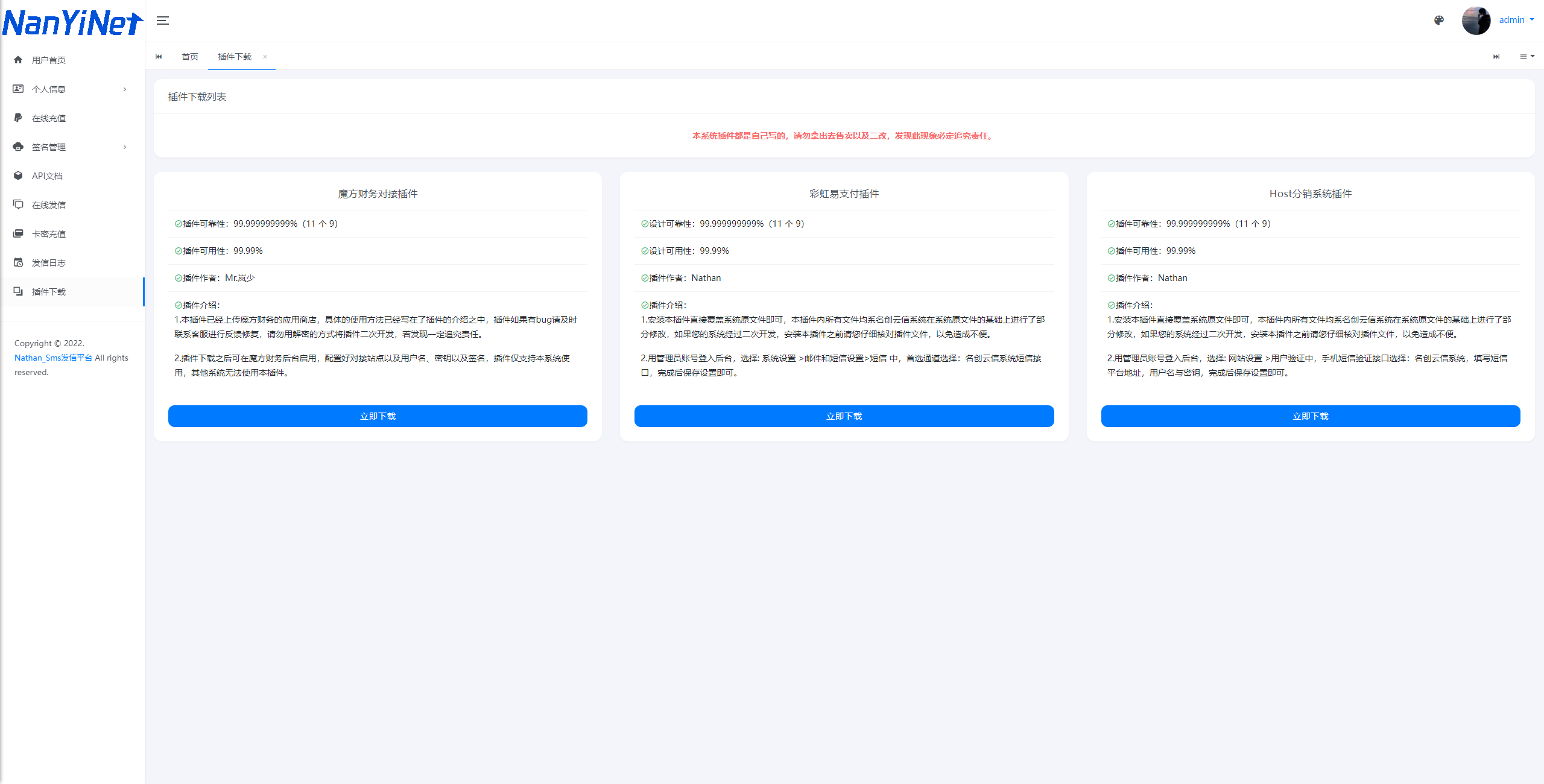This screenshot has height=784, width=1544.
Task: Click the 发信日志 calendar icon
Action: pos(18,262)
